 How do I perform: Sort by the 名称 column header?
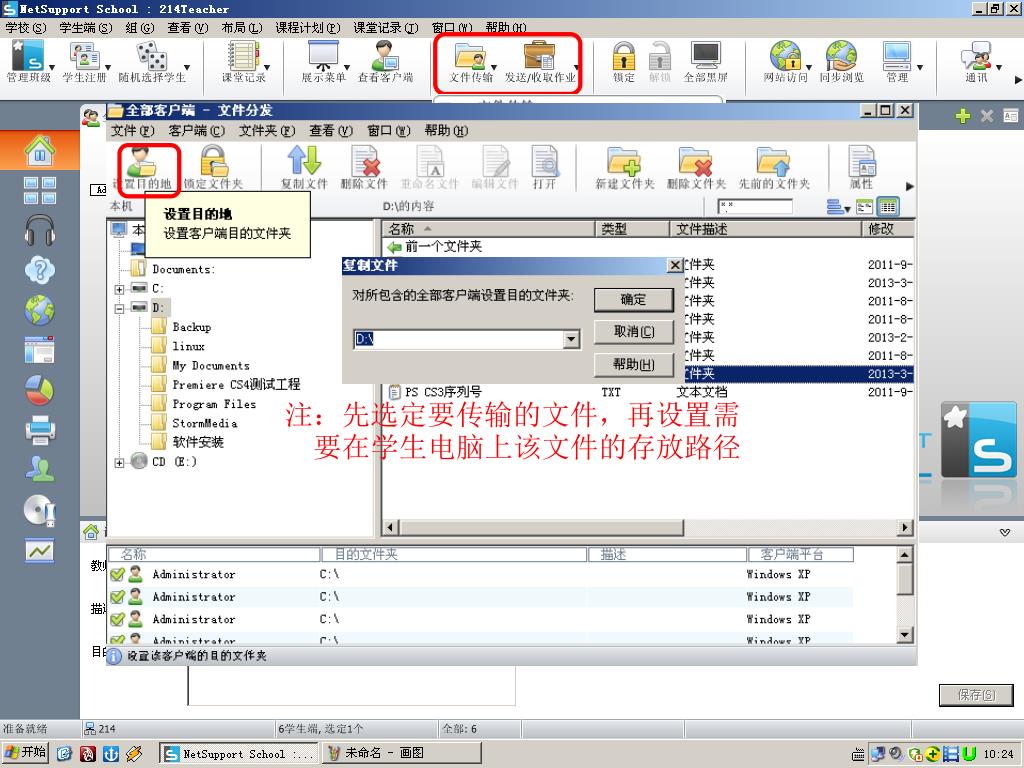[x=488, y=229]
